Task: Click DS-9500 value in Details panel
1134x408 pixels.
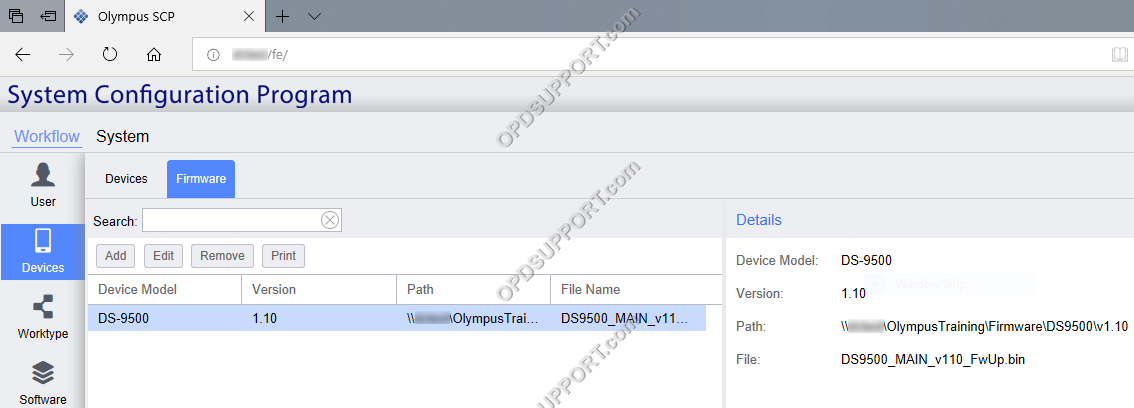Action: pyautogui.click(x=866, y=260)
